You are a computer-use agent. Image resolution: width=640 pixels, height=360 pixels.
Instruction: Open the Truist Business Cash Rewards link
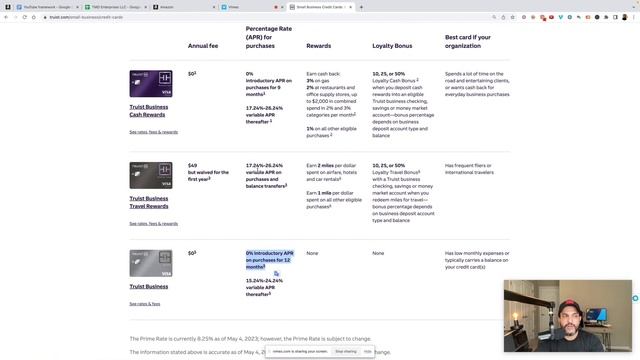coord(149,111)
